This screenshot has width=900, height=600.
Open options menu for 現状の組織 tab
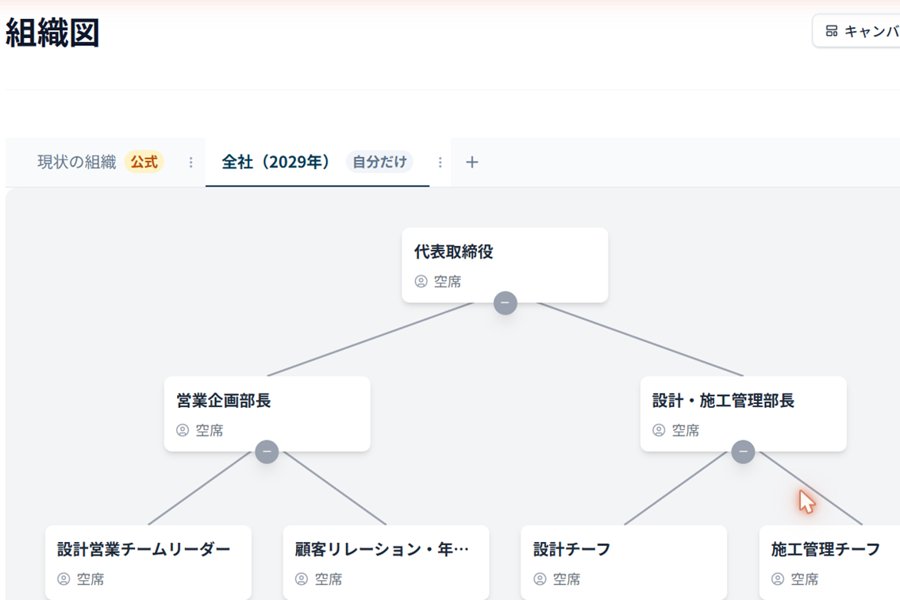(x=191, y=162)
